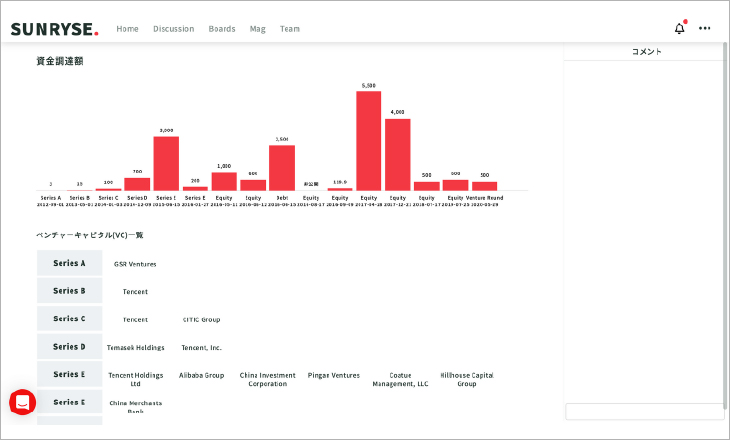Open the red chat widget bubble
This screenshot has width=730, height=440.
[22, 402]
